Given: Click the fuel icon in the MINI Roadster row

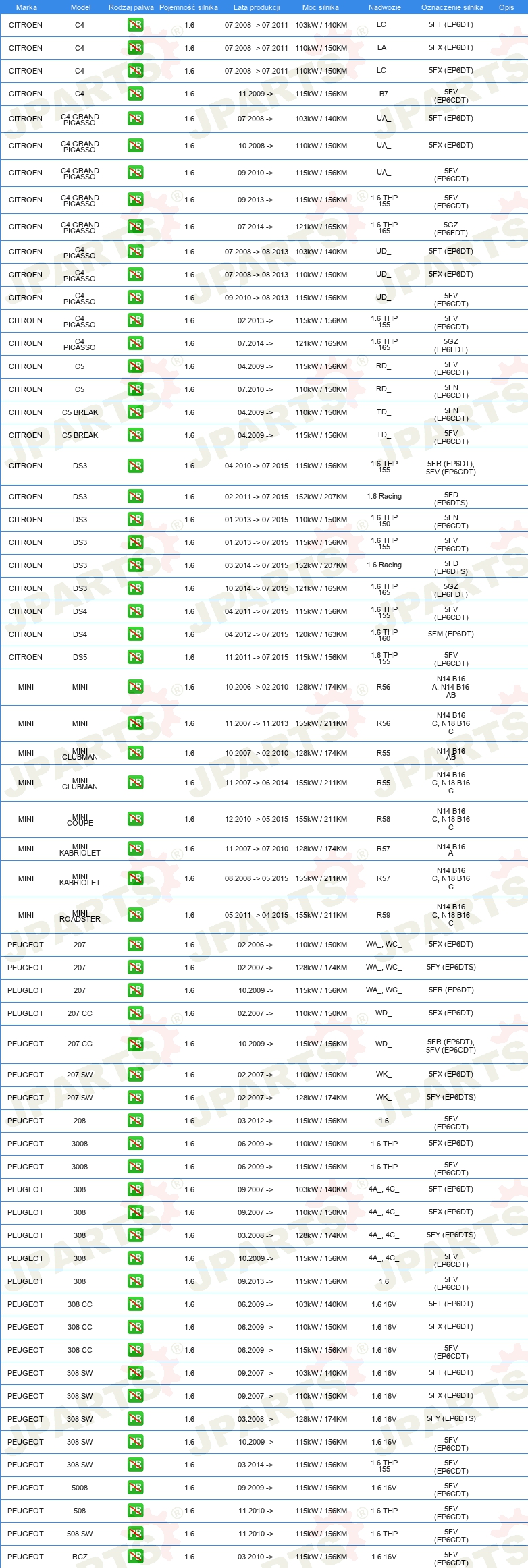Looking at the screenshot, I should point(135,915).
